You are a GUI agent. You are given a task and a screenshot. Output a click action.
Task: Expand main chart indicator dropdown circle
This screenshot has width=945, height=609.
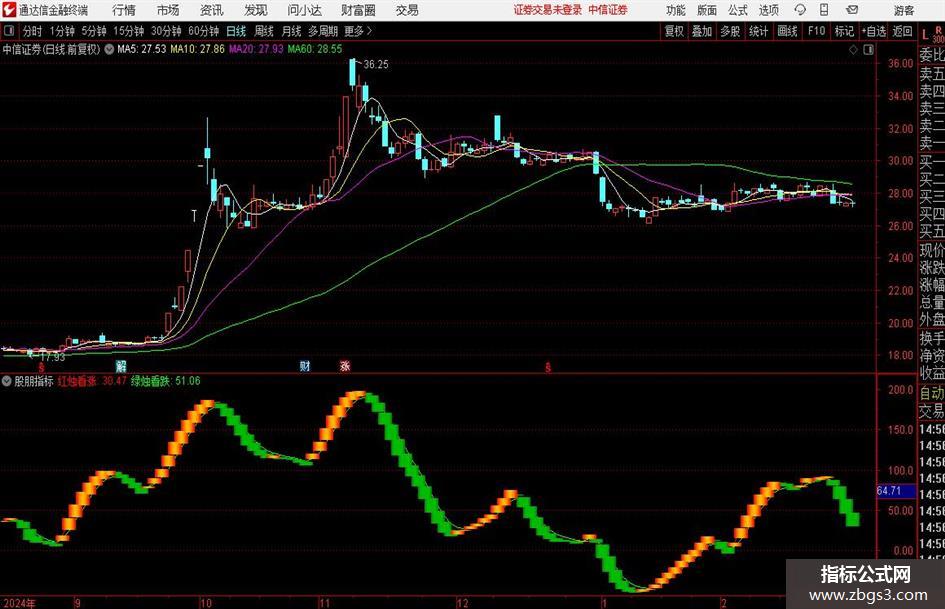click(109, 49)
